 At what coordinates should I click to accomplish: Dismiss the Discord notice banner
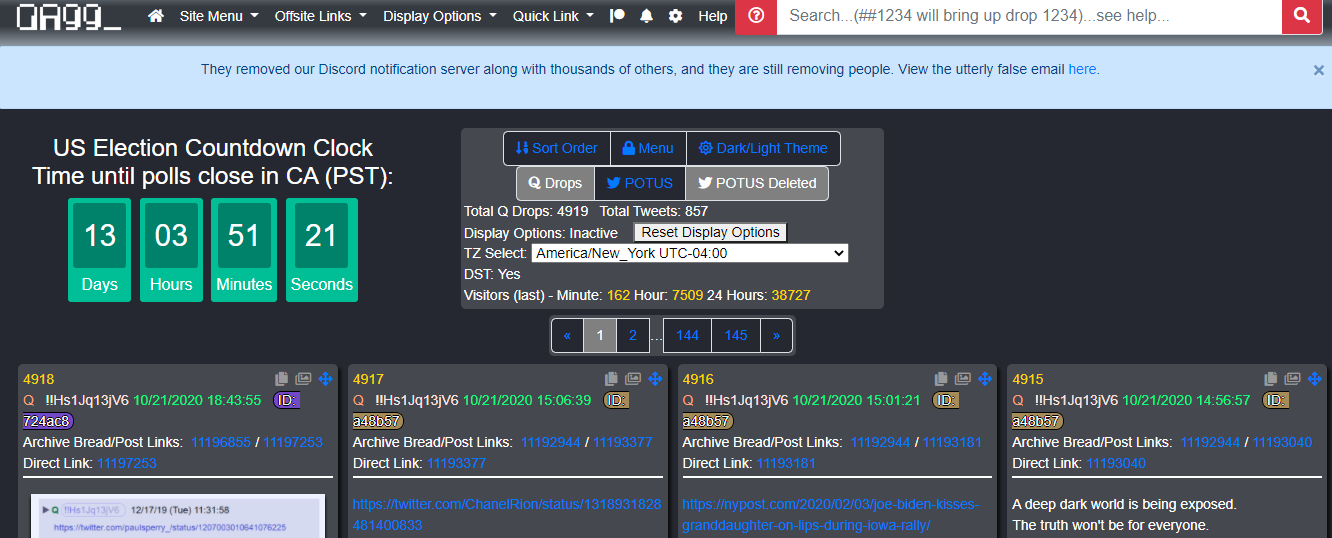tap(1318, 70)
